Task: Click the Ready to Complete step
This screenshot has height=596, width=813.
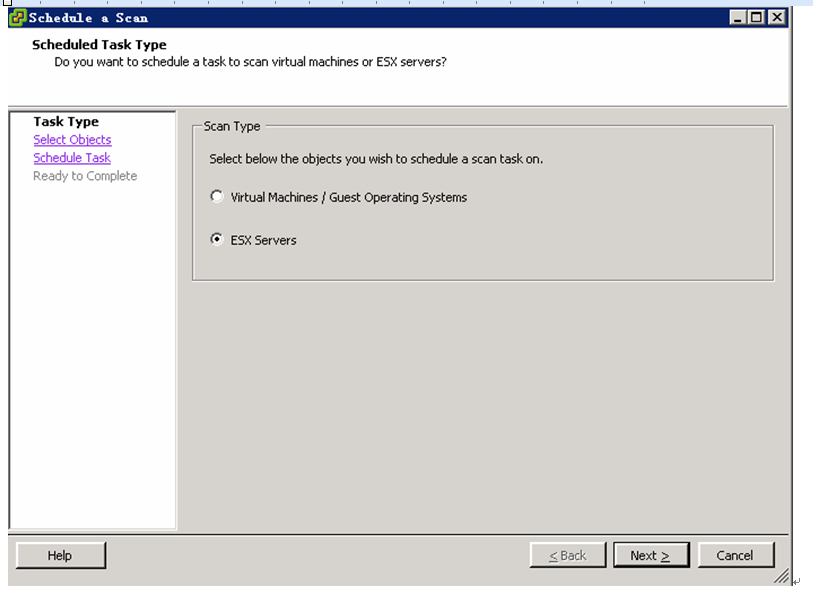Action: (x=85, y=176)
